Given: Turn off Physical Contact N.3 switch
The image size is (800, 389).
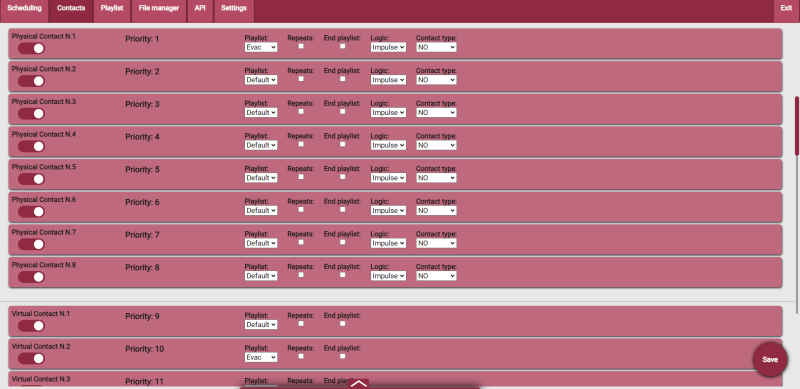Looking at the screenshot, I should coord(31,114).
